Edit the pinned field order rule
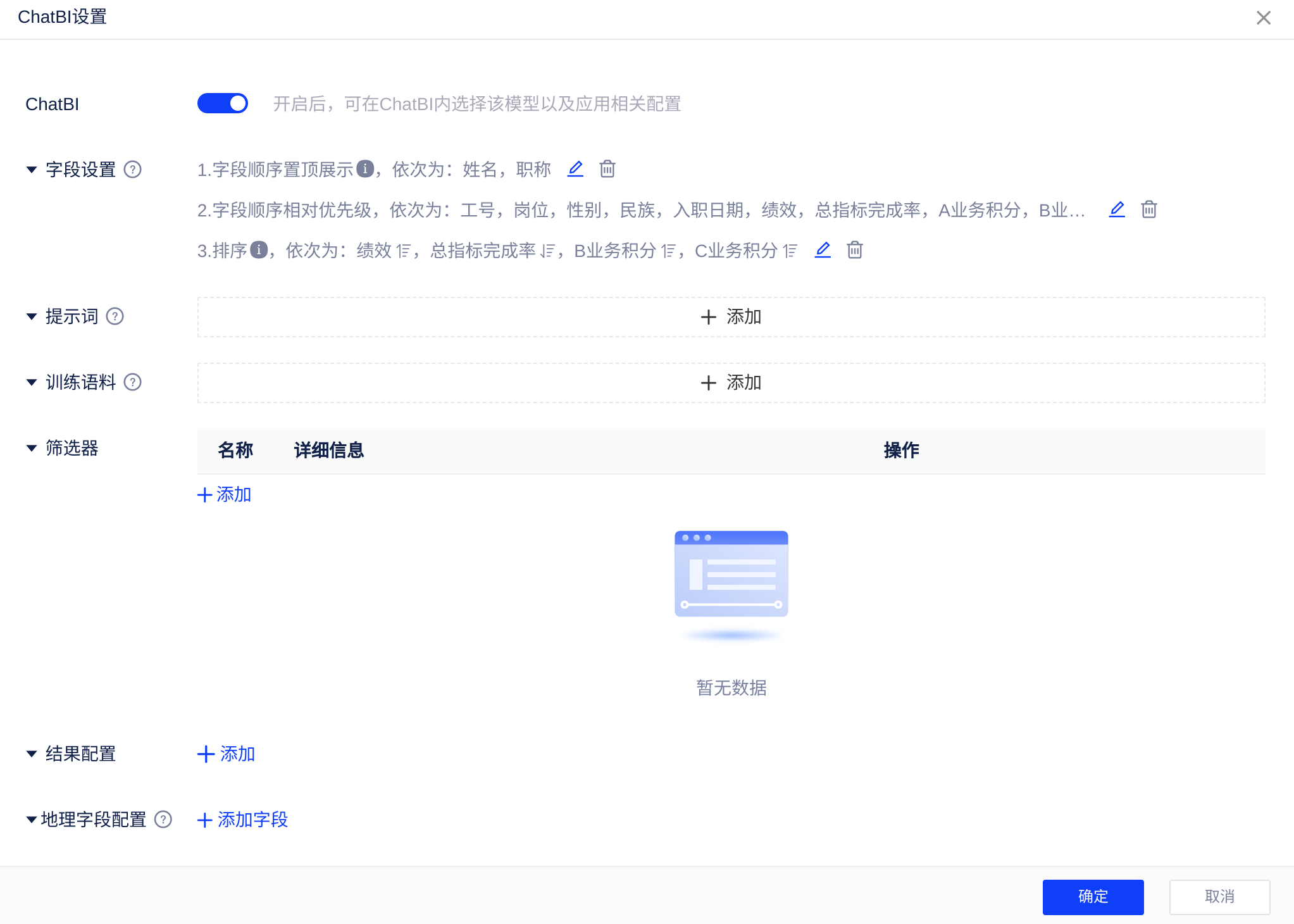 [x=575, y=169]
